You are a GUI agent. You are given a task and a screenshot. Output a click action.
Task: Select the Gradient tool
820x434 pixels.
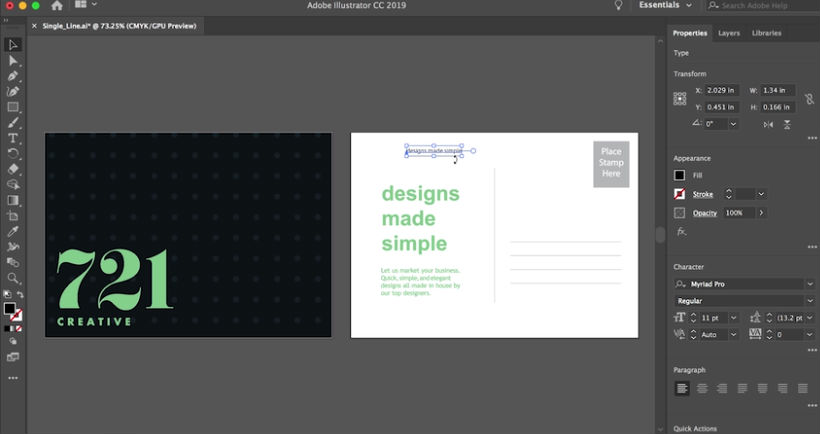tap(13, 200)
